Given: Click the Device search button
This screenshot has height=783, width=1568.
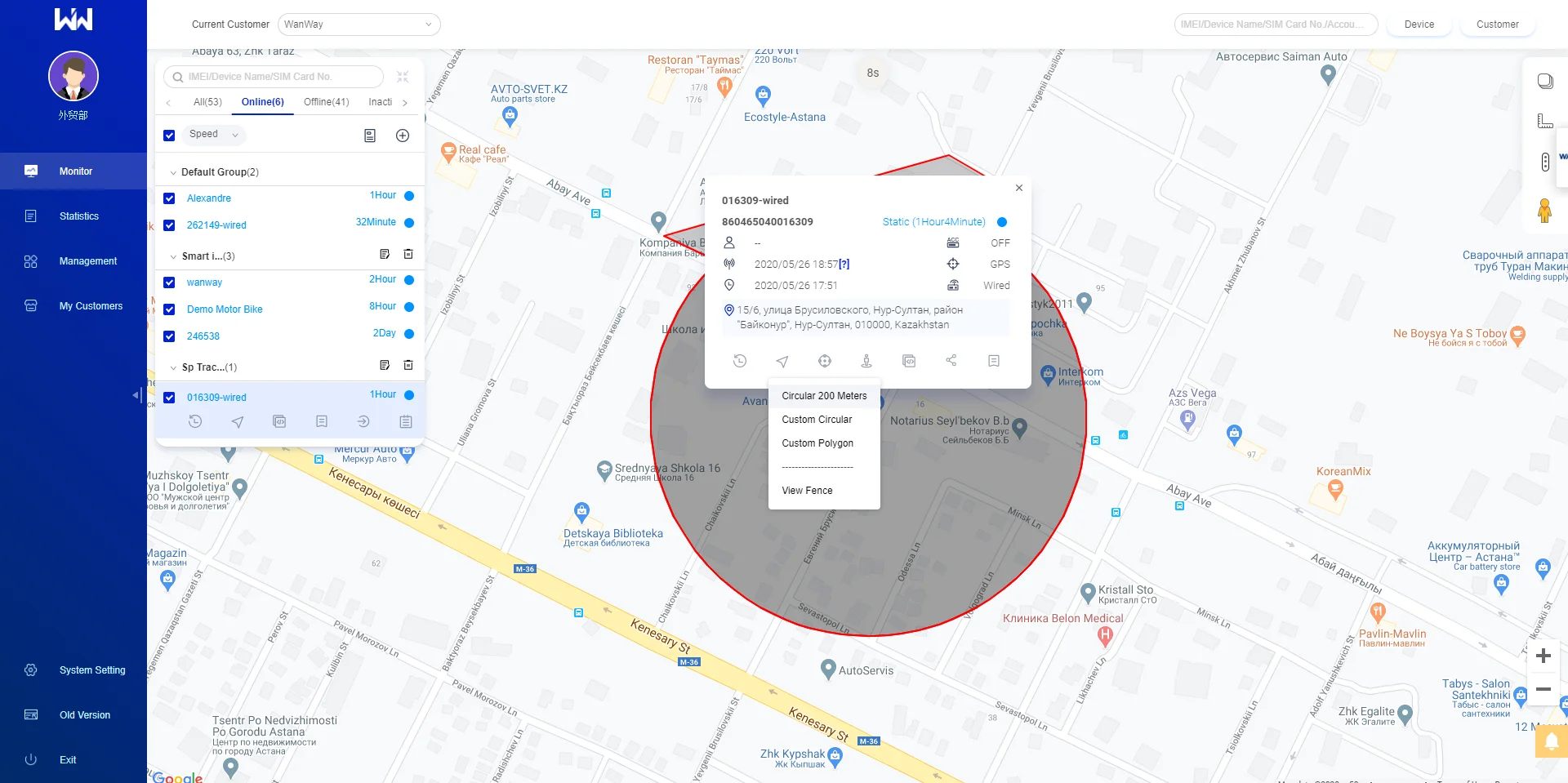Looking at the screenshot, I should (1419, 24).
